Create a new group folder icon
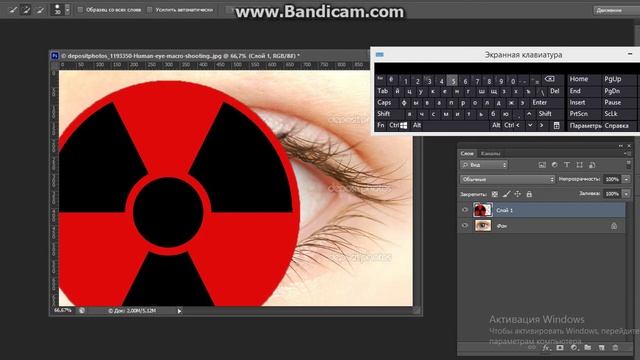The image size is (640, 360). (x=588, y=348)
